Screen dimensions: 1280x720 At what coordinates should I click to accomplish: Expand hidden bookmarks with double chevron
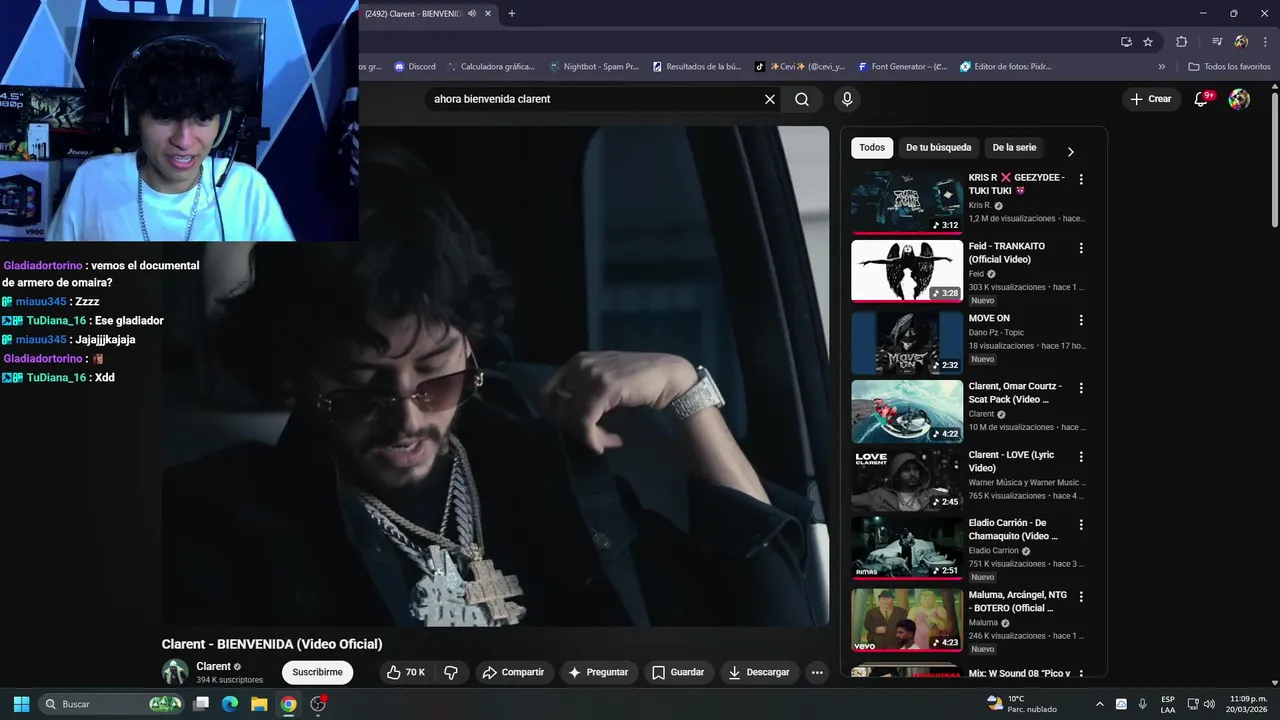1162,67
